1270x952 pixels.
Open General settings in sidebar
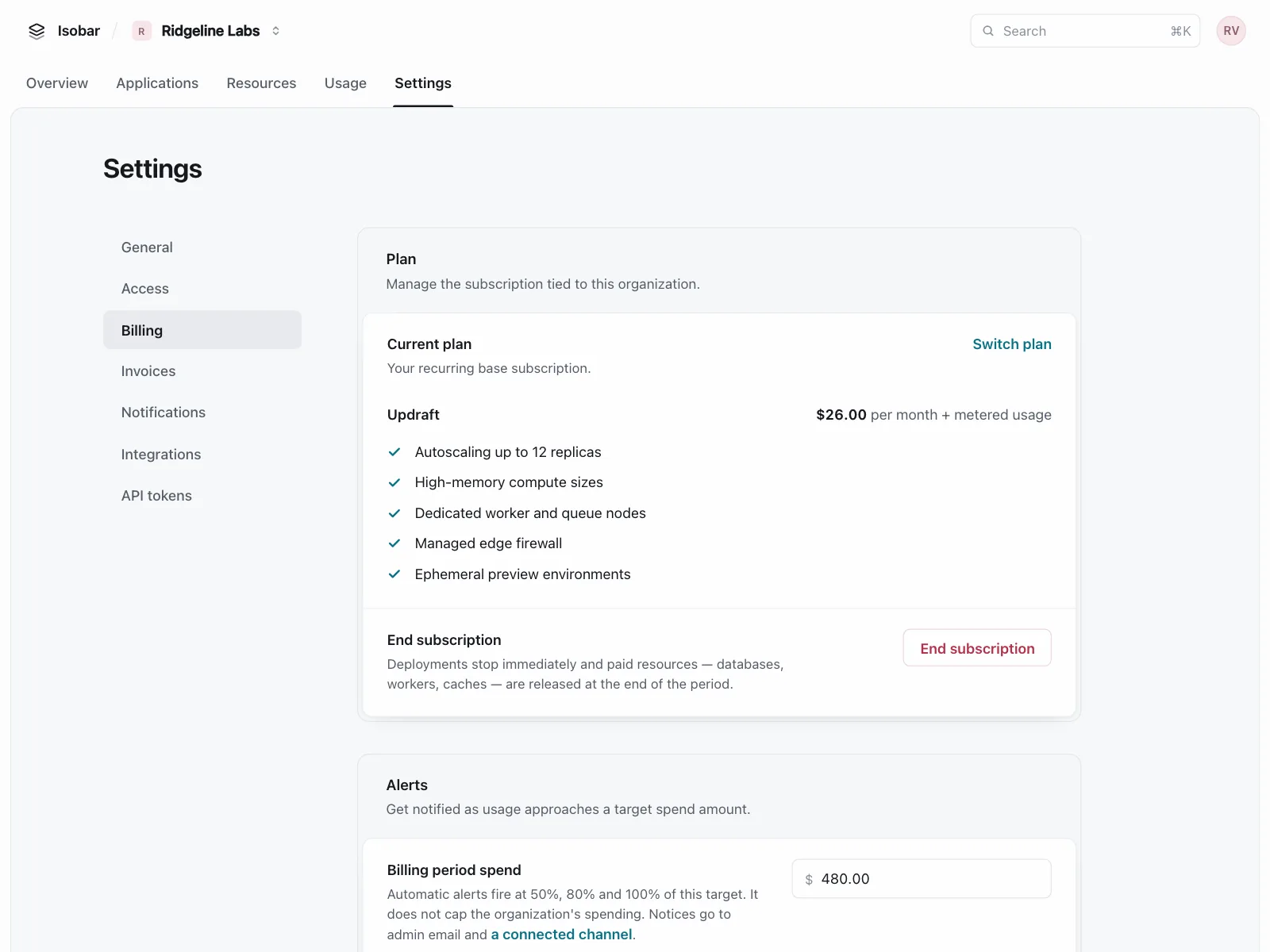(x=202, y=248)
